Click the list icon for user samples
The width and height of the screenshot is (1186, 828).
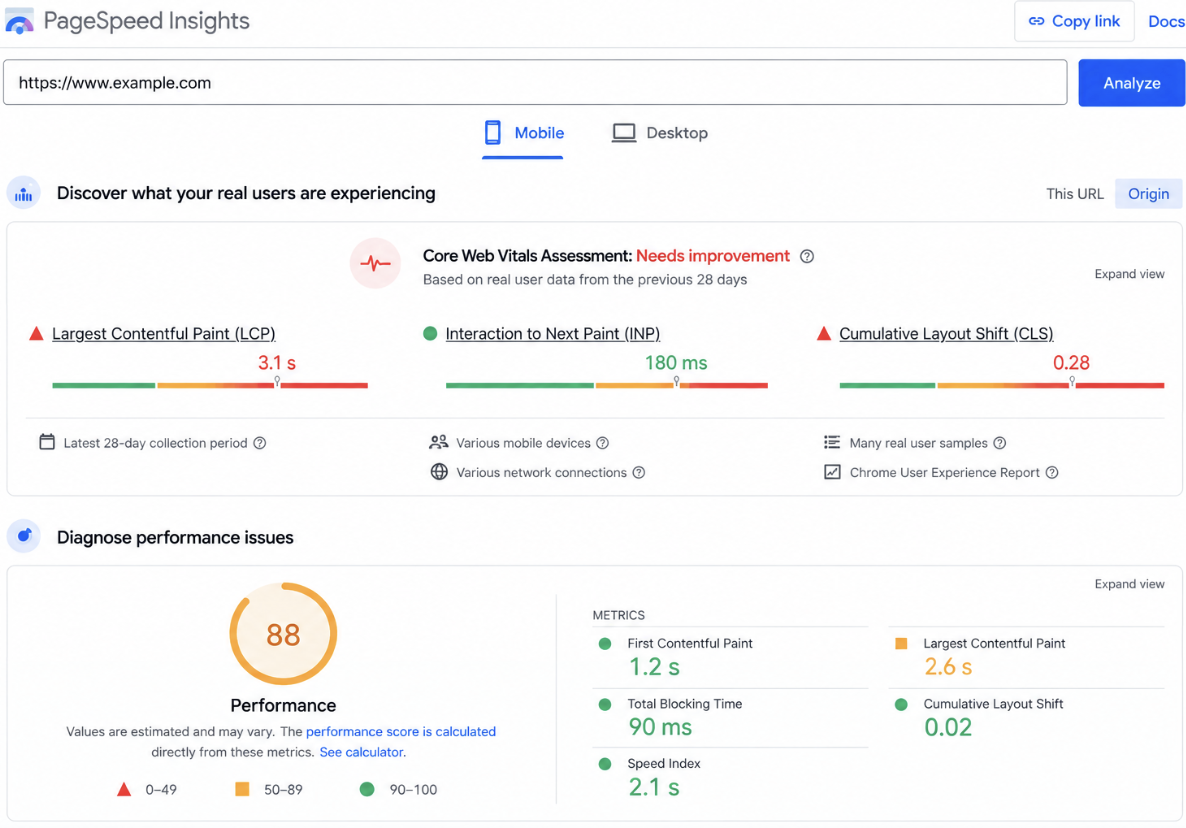[x=831, y=442]
